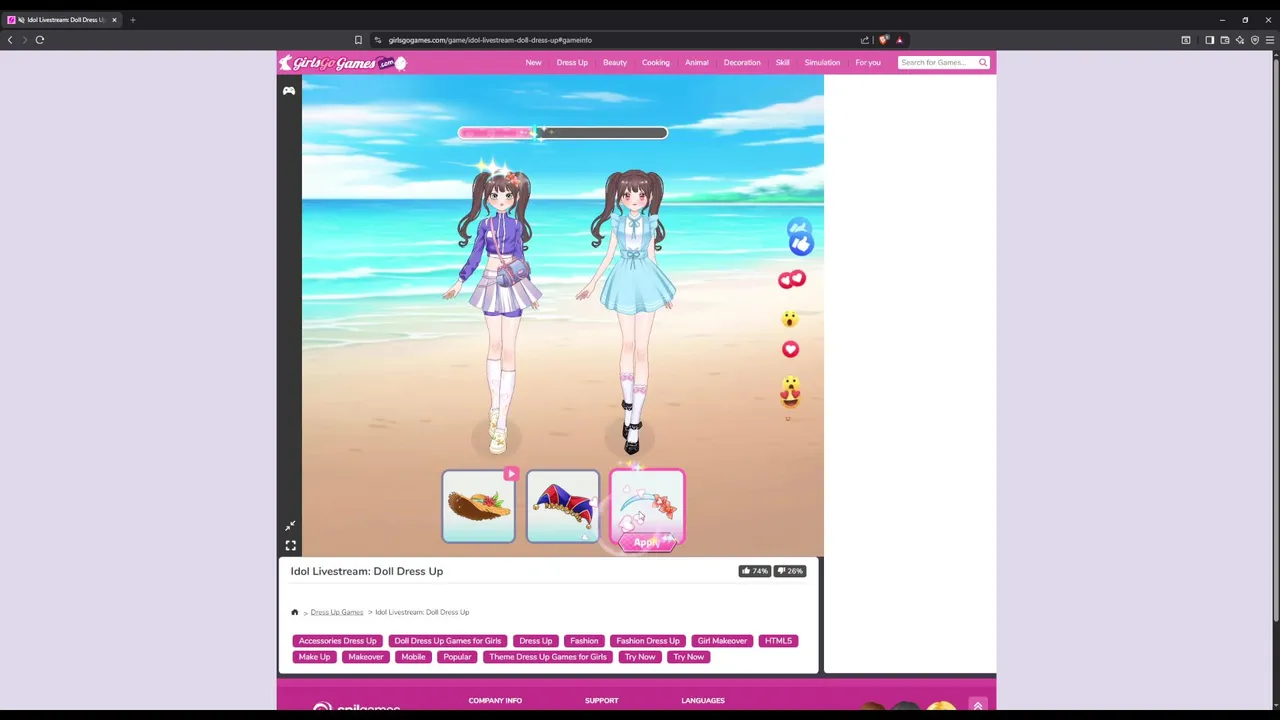
Task: Click the bookmark icon in the address bar
Action: pyautogui.click(x=358, y=40)
